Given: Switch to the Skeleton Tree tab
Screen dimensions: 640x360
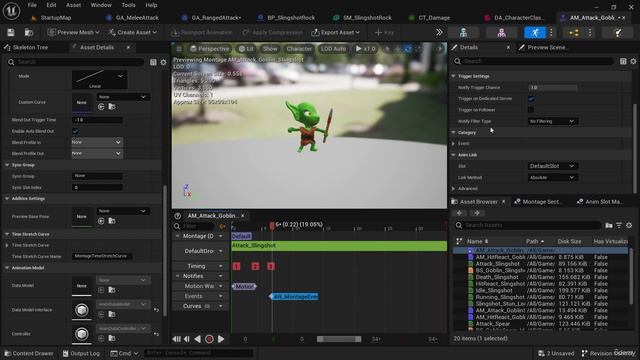Looking at the screenshot, I should pyautogui.click(x=30, y=47).
